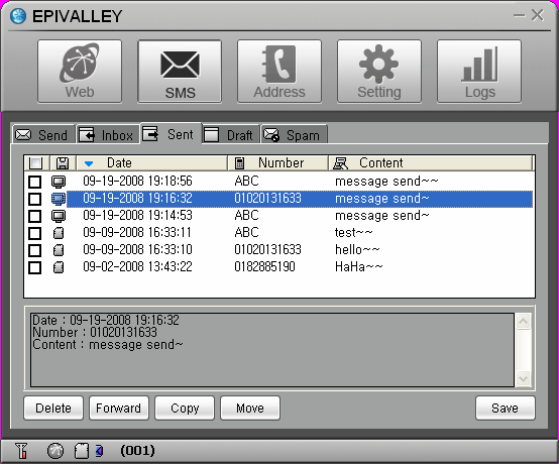
Task: Toggle the select-all checkbox in header
Action: [35, 163]
